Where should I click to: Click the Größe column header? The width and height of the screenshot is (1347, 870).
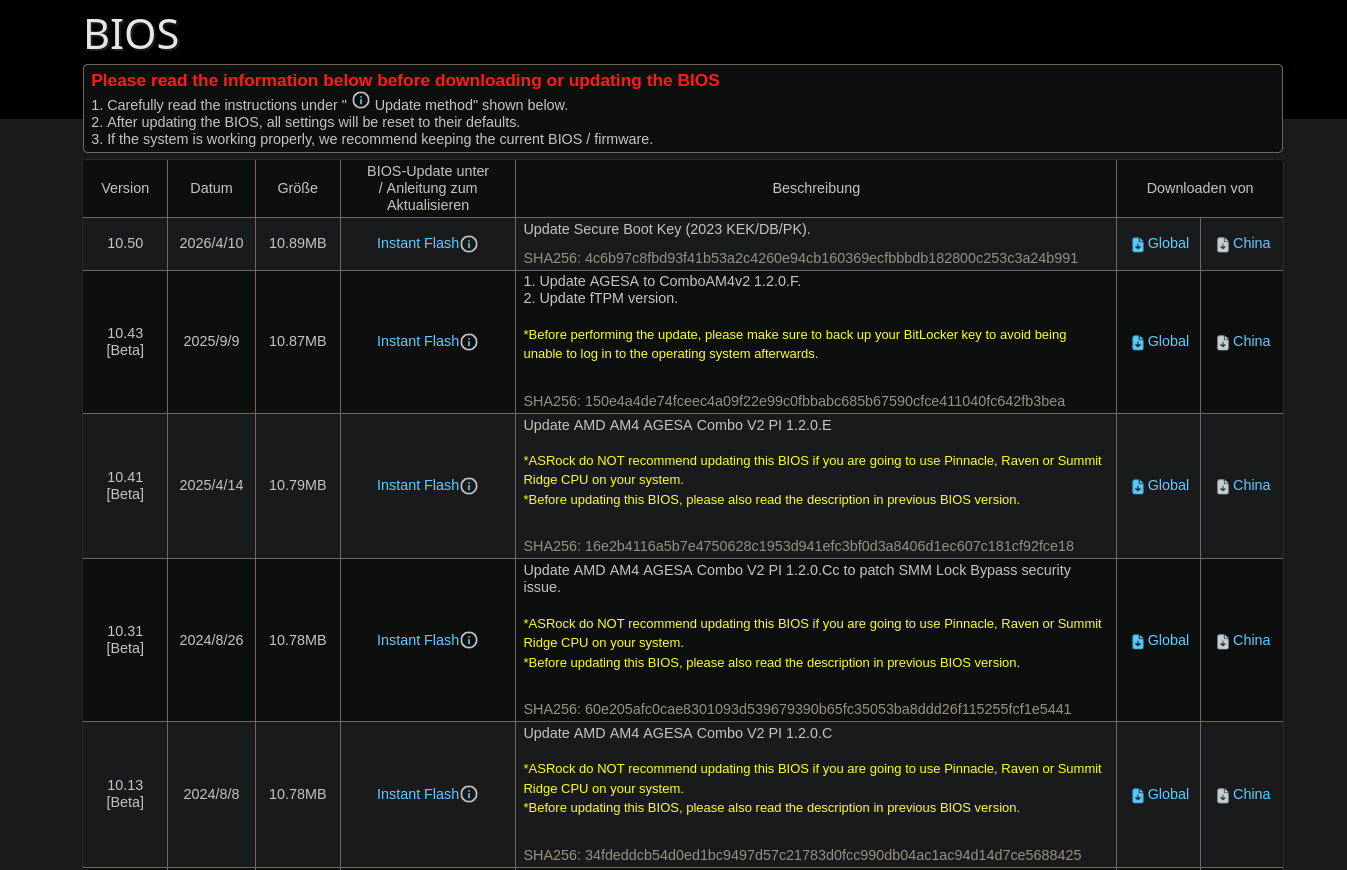pos(298,188)
